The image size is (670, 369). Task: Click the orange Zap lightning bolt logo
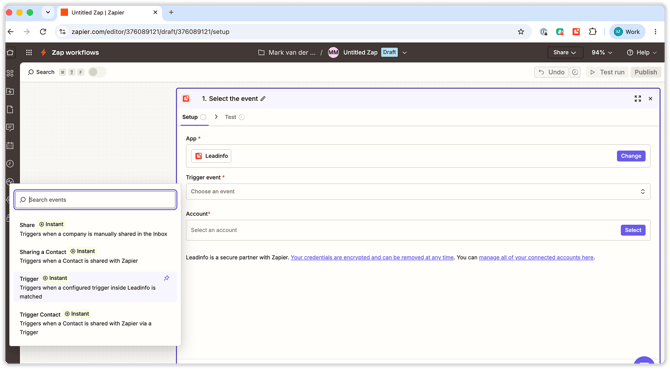43,53
